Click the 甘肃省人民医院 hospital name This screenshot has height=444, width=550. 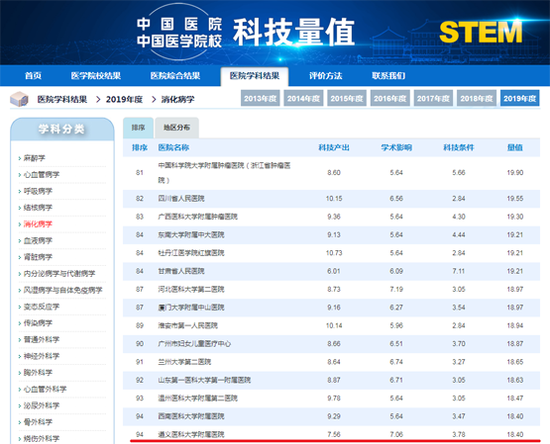[181, 271]
